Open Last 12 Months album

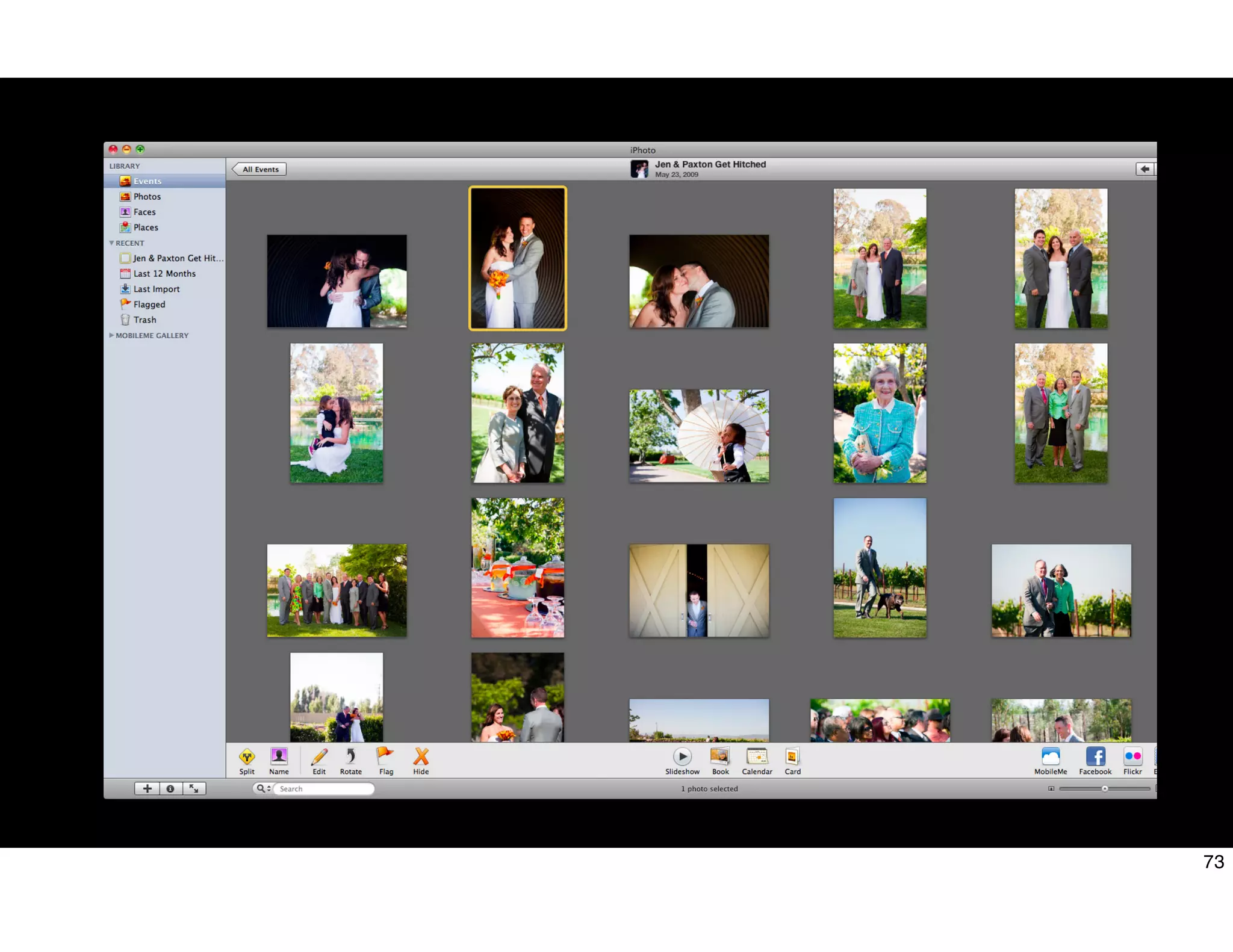tap(164, 274)
